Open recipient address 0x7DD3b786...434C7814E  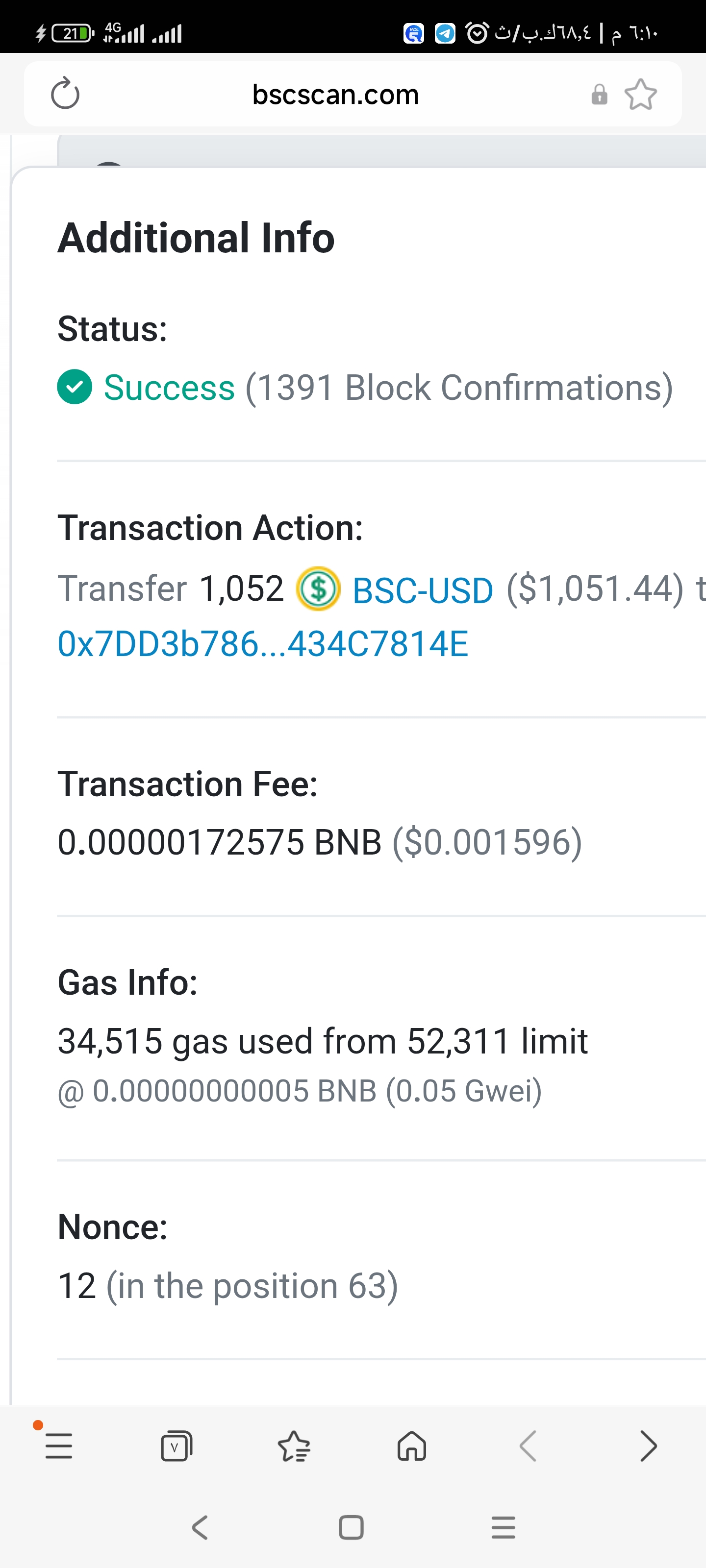pyautogui.click(x=262, y=644)
